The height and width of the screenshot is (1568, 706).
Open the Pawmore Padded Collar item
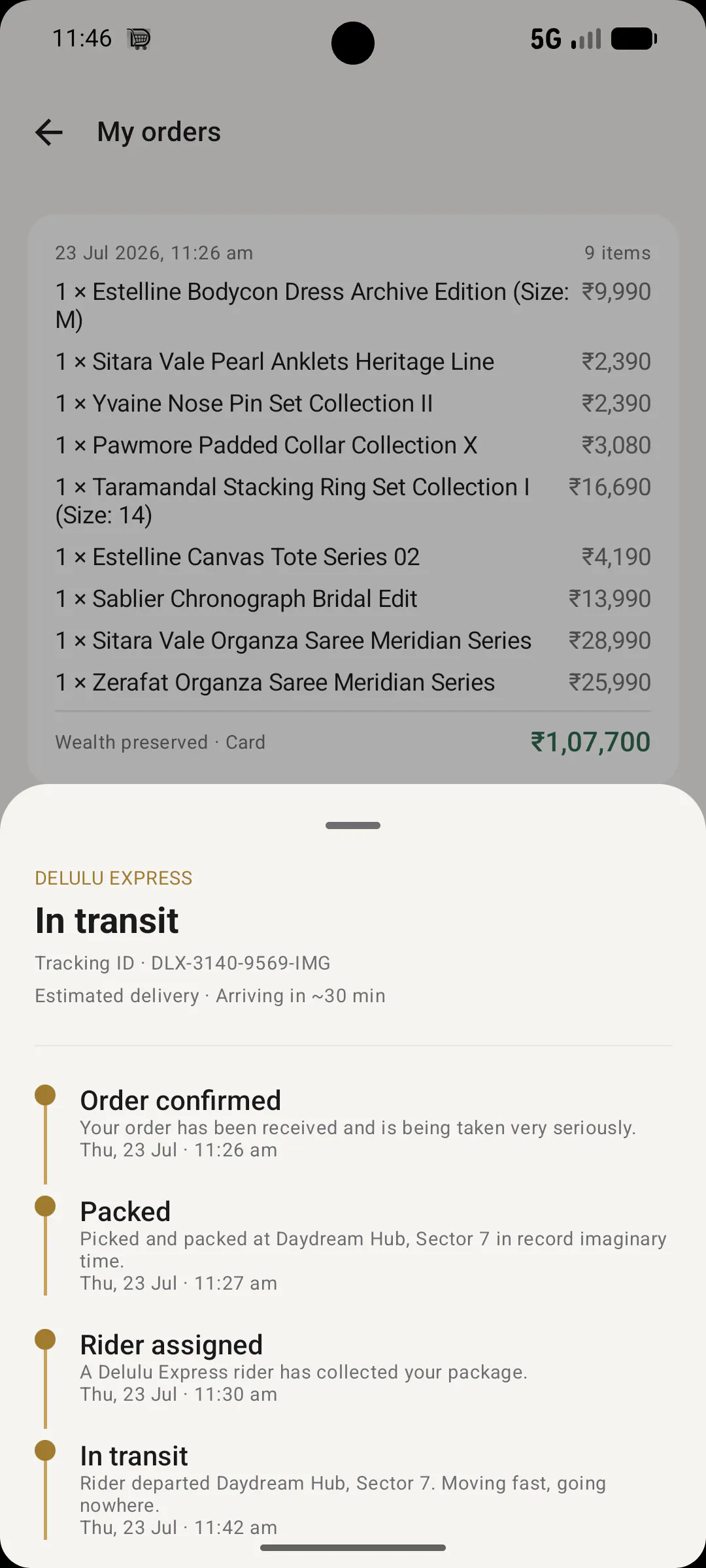(x=353, y=445)
